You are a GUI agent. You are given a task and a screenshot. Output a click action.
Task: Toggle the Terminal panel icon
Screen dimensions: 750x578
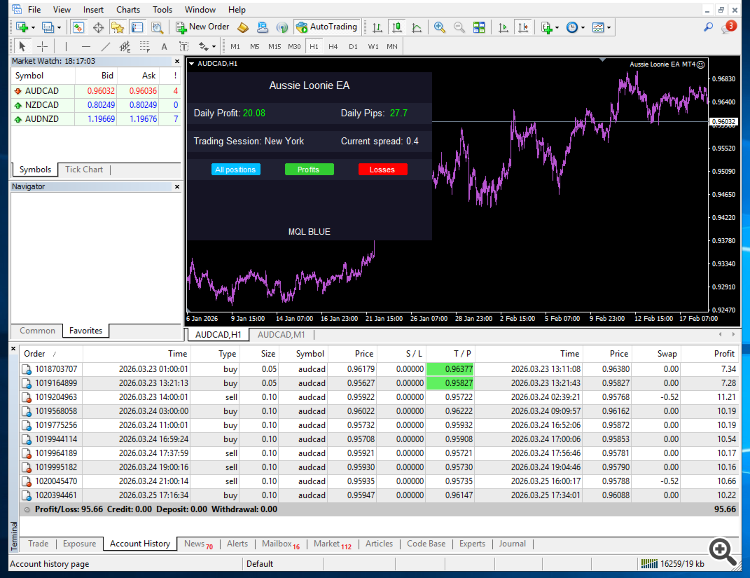coord(137,27)
